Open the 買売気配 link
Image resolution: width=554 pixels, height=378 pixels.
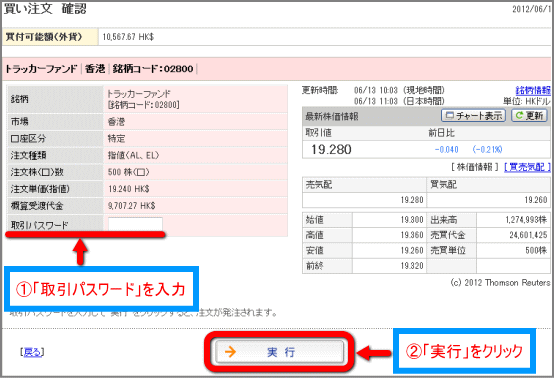tap(527, 167)
